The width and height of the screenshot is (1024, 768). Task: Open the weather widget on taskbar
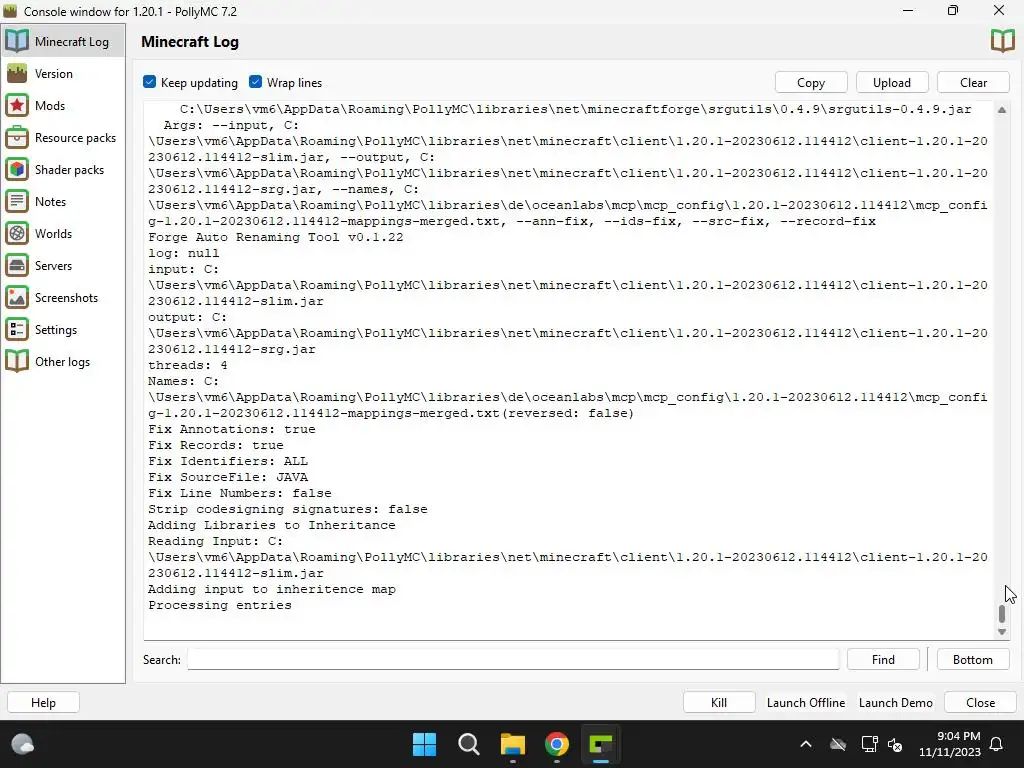coord(23,744)
